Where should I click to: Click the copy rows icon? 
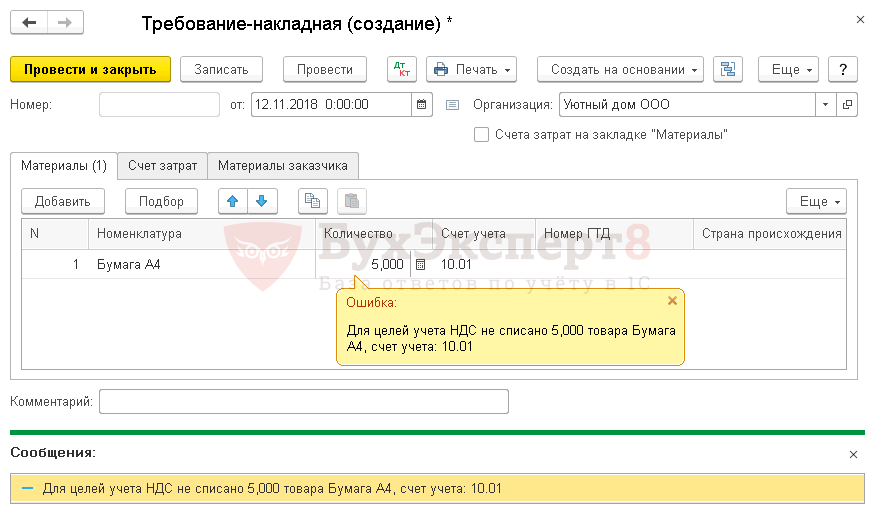313,201
